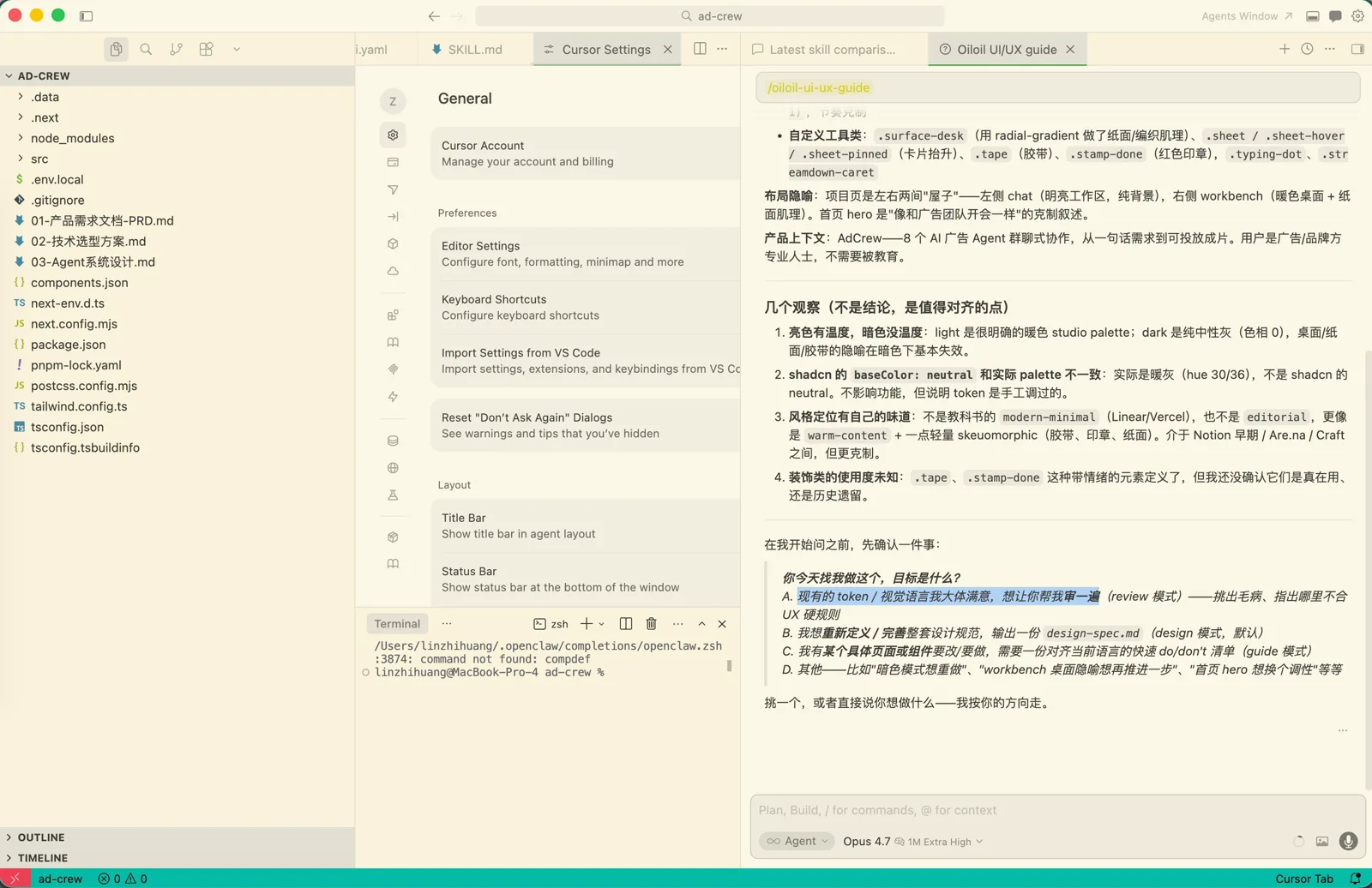Open the .gitignore file
The width and height of the screenshot is (1372, 888).
pos(178,200)
